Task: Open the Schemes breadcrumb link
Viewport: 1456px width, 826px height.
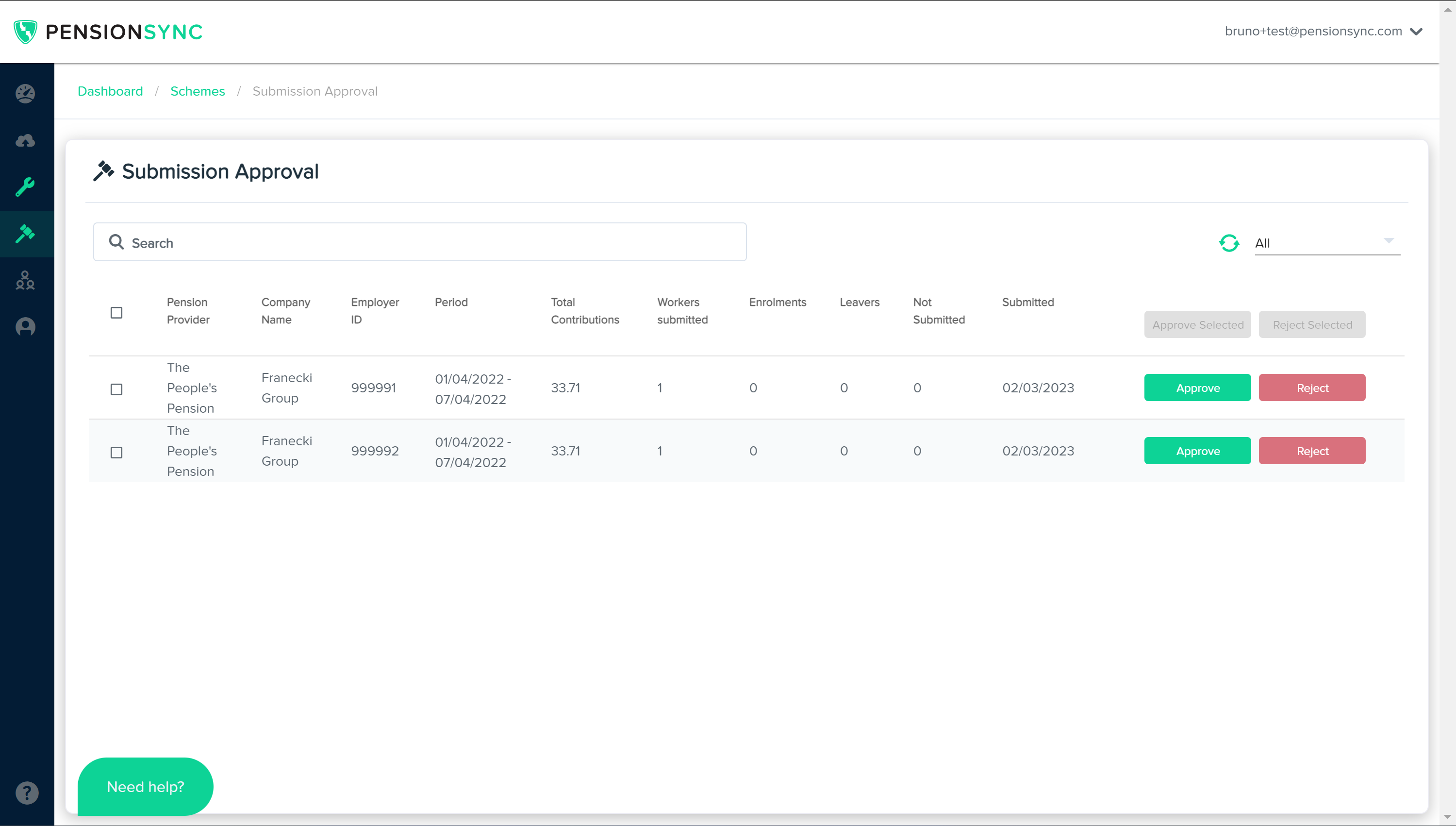Action: pyautogui.click(x=198, y=91)
